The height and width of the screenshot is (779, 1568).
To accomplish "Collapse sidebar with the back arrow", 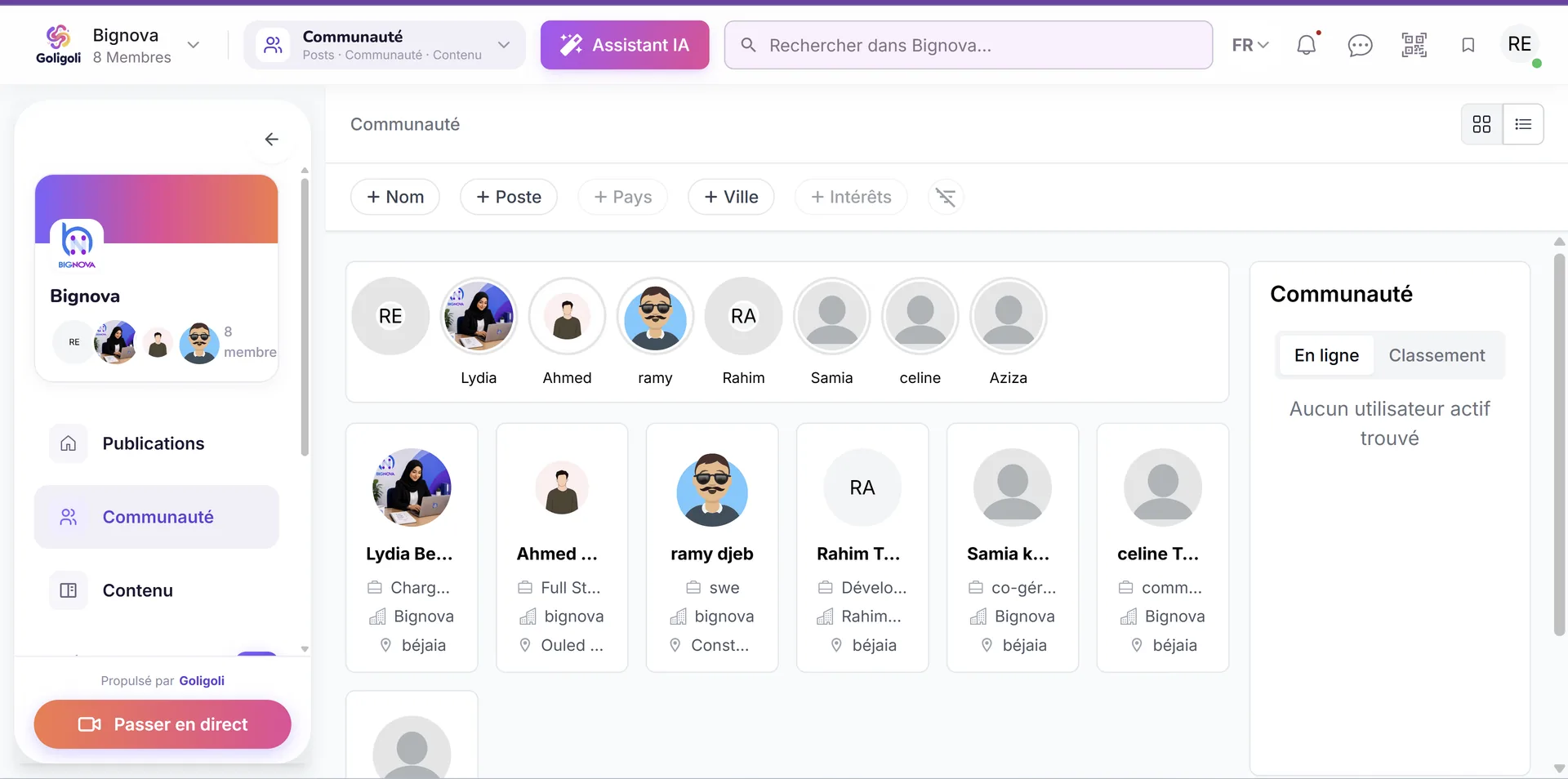I will pos(271,140).
